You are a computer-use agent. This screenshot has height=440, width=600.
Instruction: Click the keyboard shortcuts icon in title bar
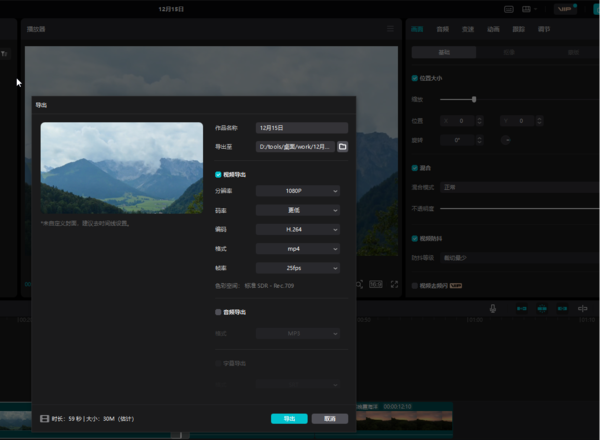click(509, 8)
